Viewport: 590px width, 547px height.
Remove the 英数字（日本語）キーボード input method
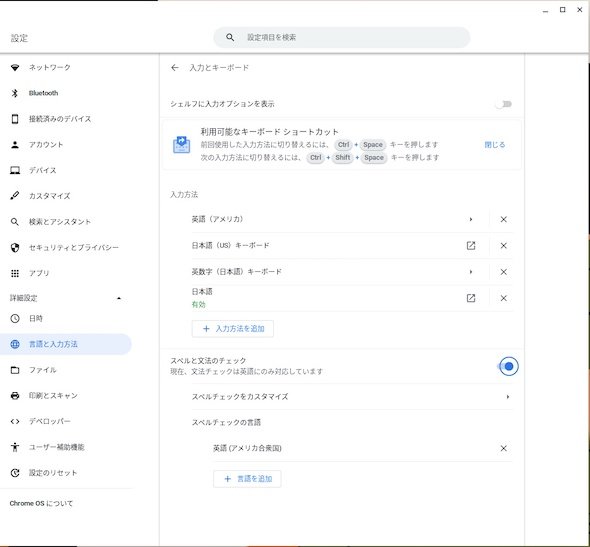(503, 272)
